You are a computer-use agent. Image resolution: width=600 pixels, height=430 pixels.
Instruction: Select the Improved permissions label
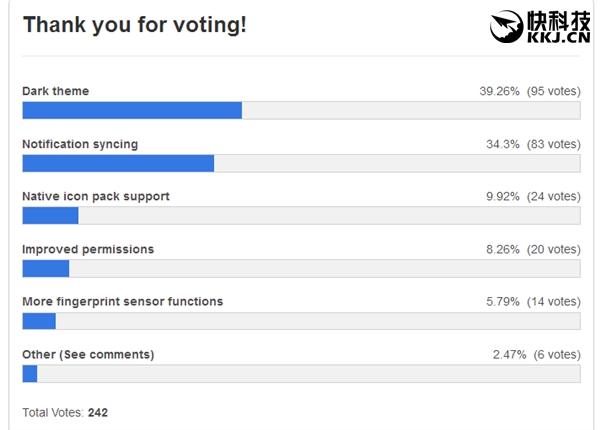(88, 249)
